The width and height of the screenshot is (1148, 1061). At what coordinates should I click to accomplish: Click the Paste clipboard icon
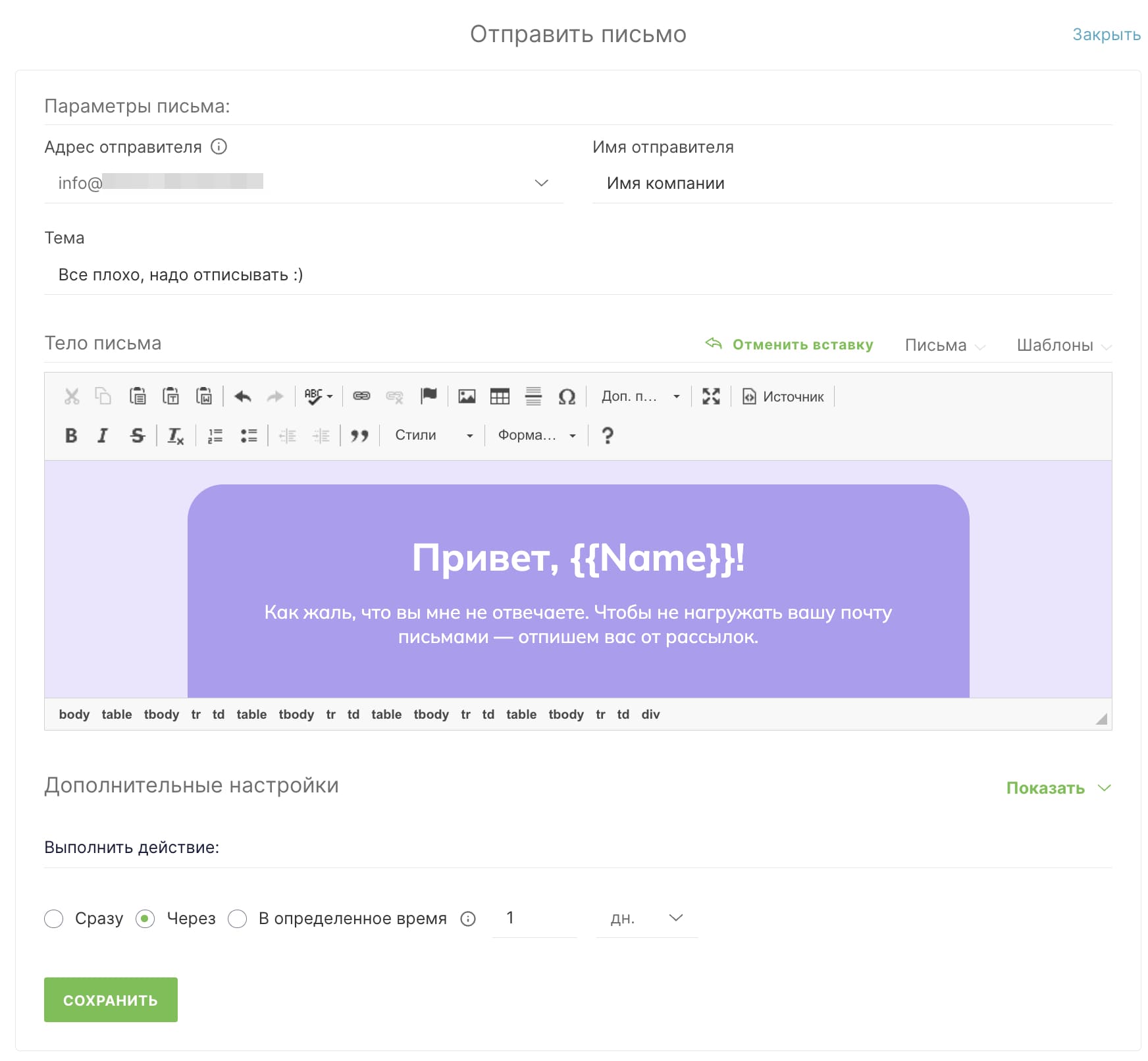[137, 396]
